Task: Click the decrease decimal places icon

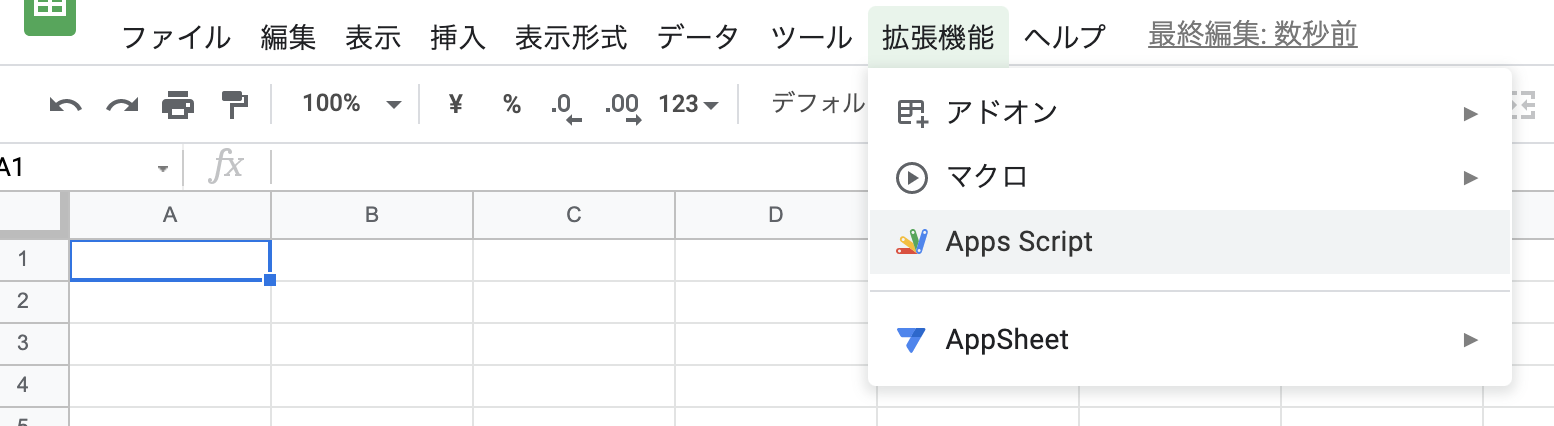Action: click(565, 105)
